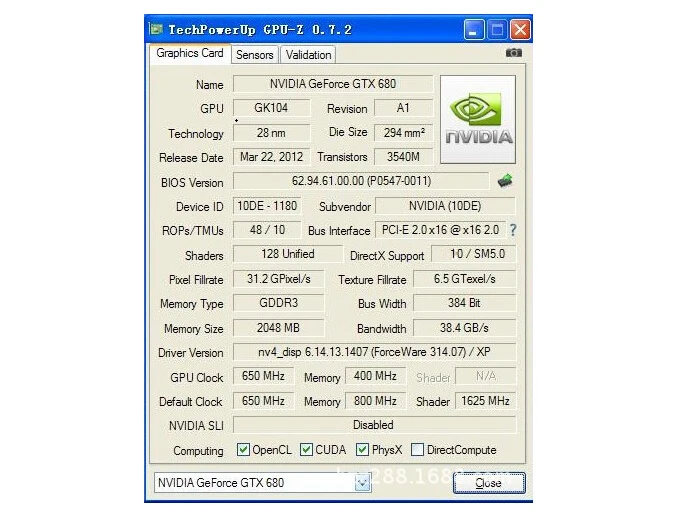The image size is (684, 516).
Task: Click the Bus Interface question mark
Action: (x=513, y=230)
